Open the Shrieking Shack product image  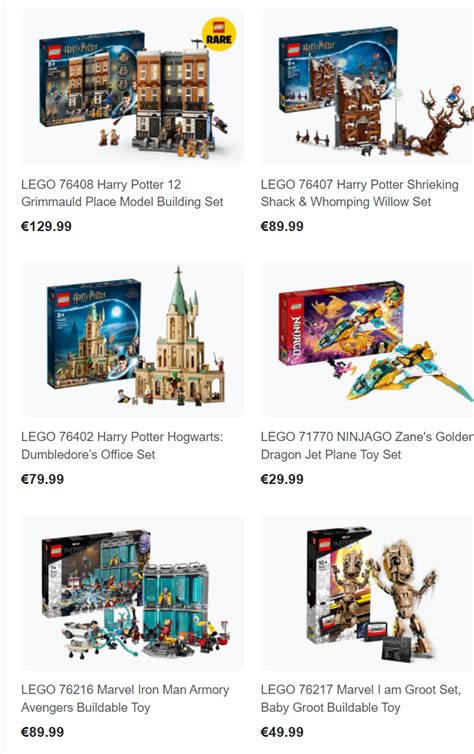pyautogui.click(x=367, y=88)
